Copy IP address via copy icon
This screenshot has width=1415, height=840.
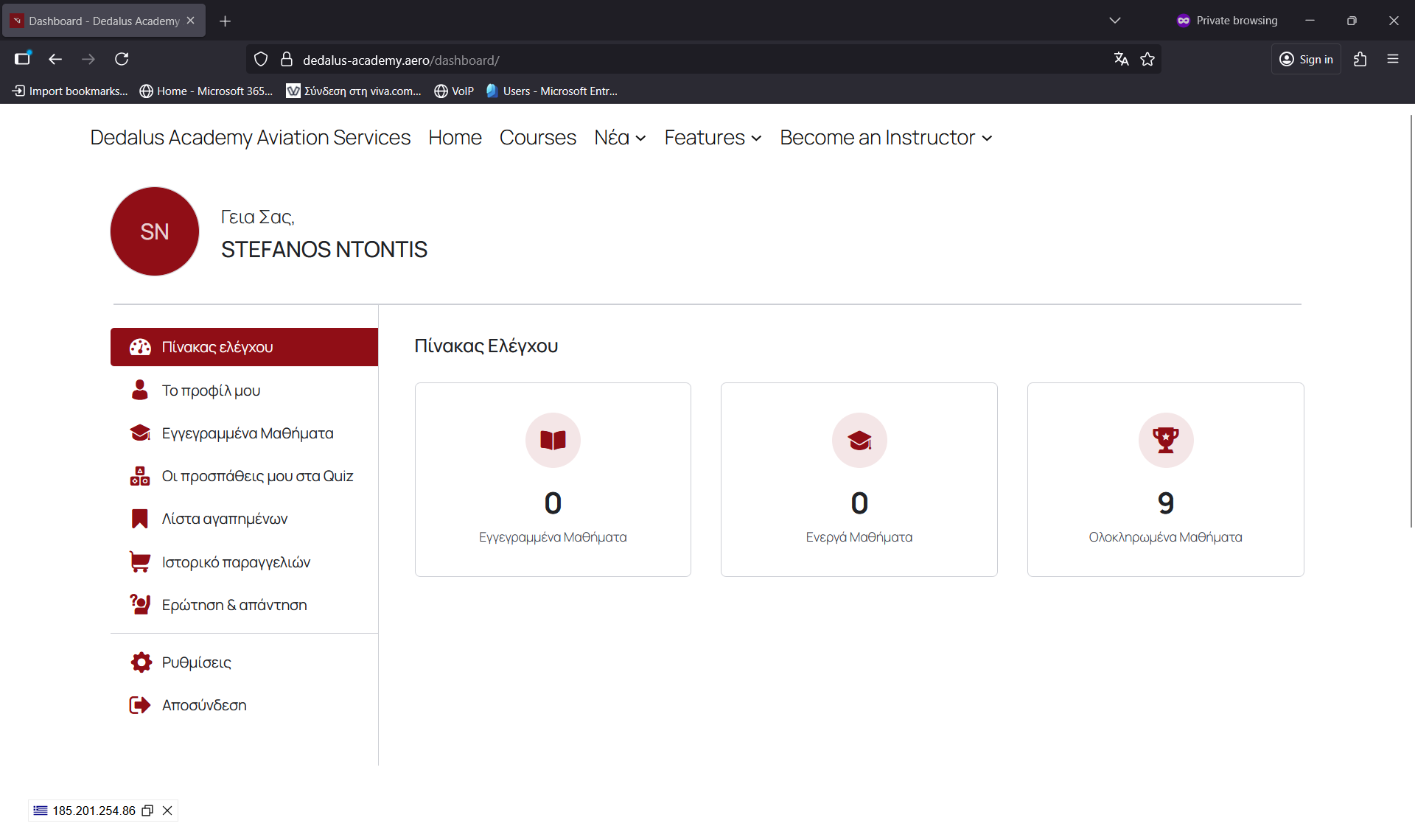[147, 811]
